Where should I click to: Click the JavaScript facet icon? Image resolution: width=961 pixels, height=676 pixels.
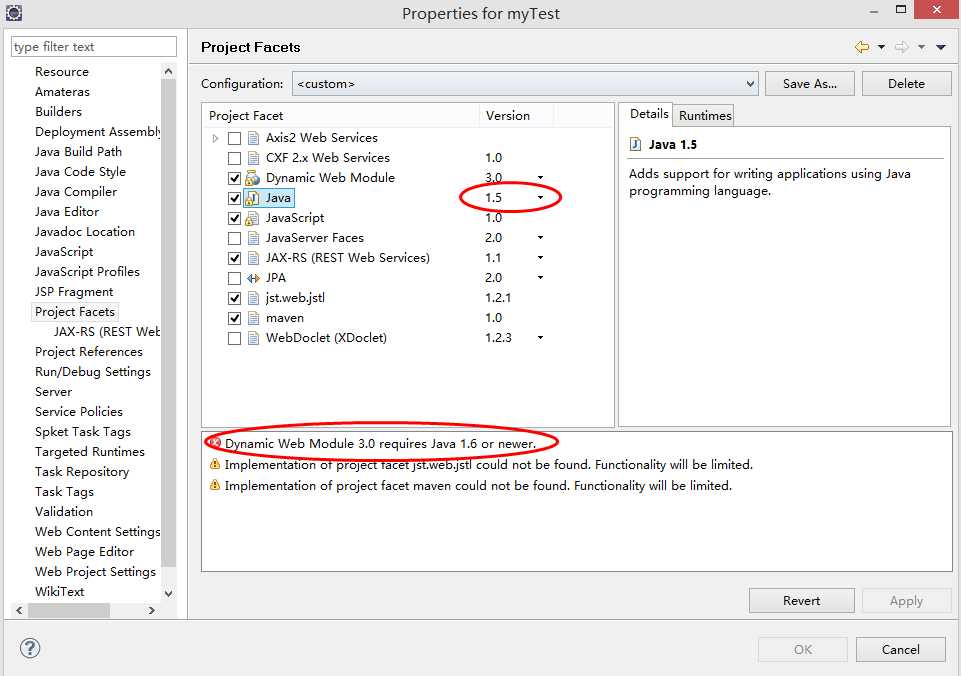tap(253, 218)
